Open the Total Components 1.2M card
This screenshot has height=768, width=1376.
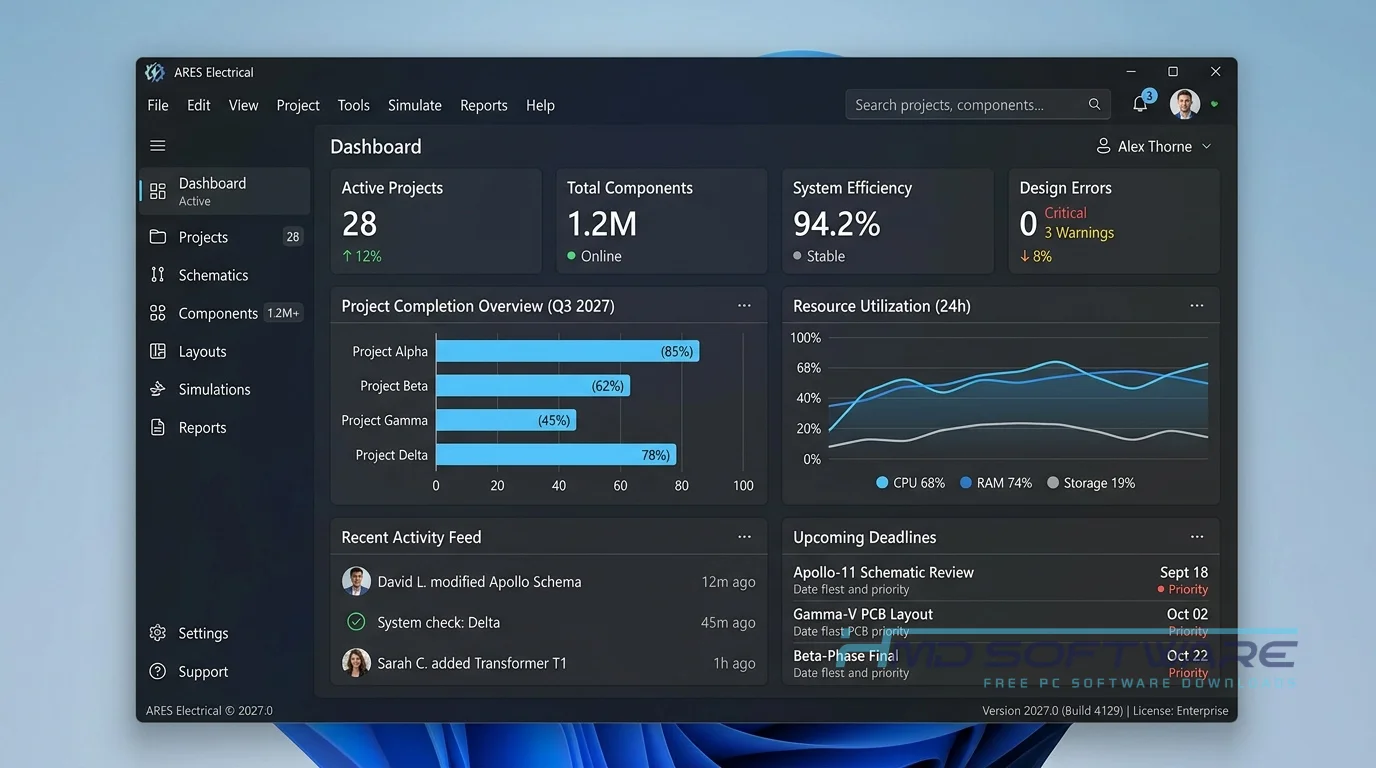pos(662,221)
